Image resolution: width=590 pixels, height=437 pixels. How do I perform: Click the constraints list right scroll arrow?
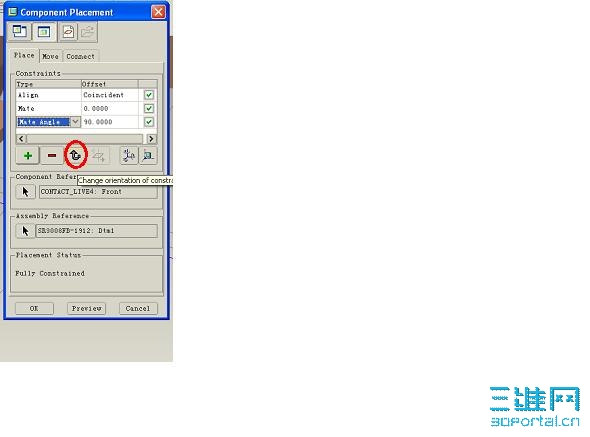tap(151, 139)
